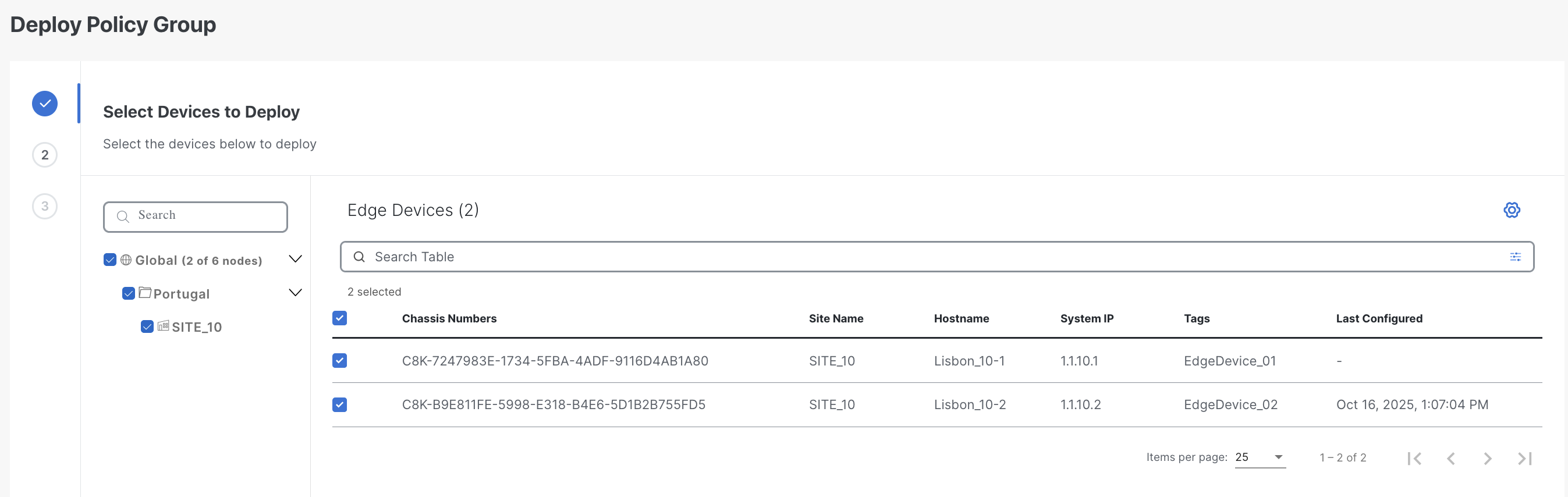Sort by Chassis Numbers column header

(449, 318)
